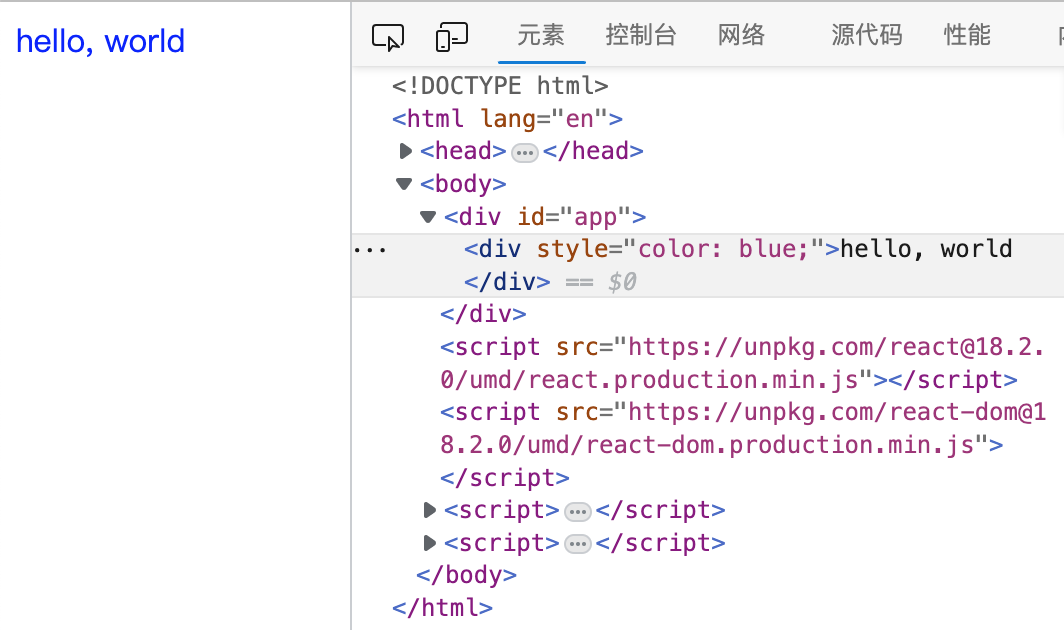Viewport: 1064px width, 630px height.
Task: Select the </html> closing tag
Action: point(442,607)
